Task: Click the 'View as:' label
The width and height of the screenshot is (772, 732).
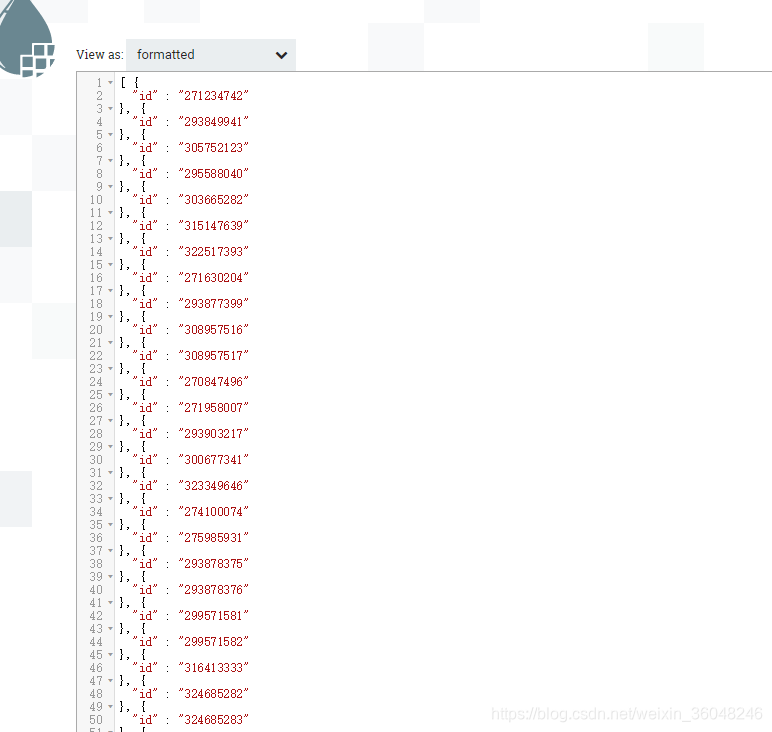Action: click(100, 55)
